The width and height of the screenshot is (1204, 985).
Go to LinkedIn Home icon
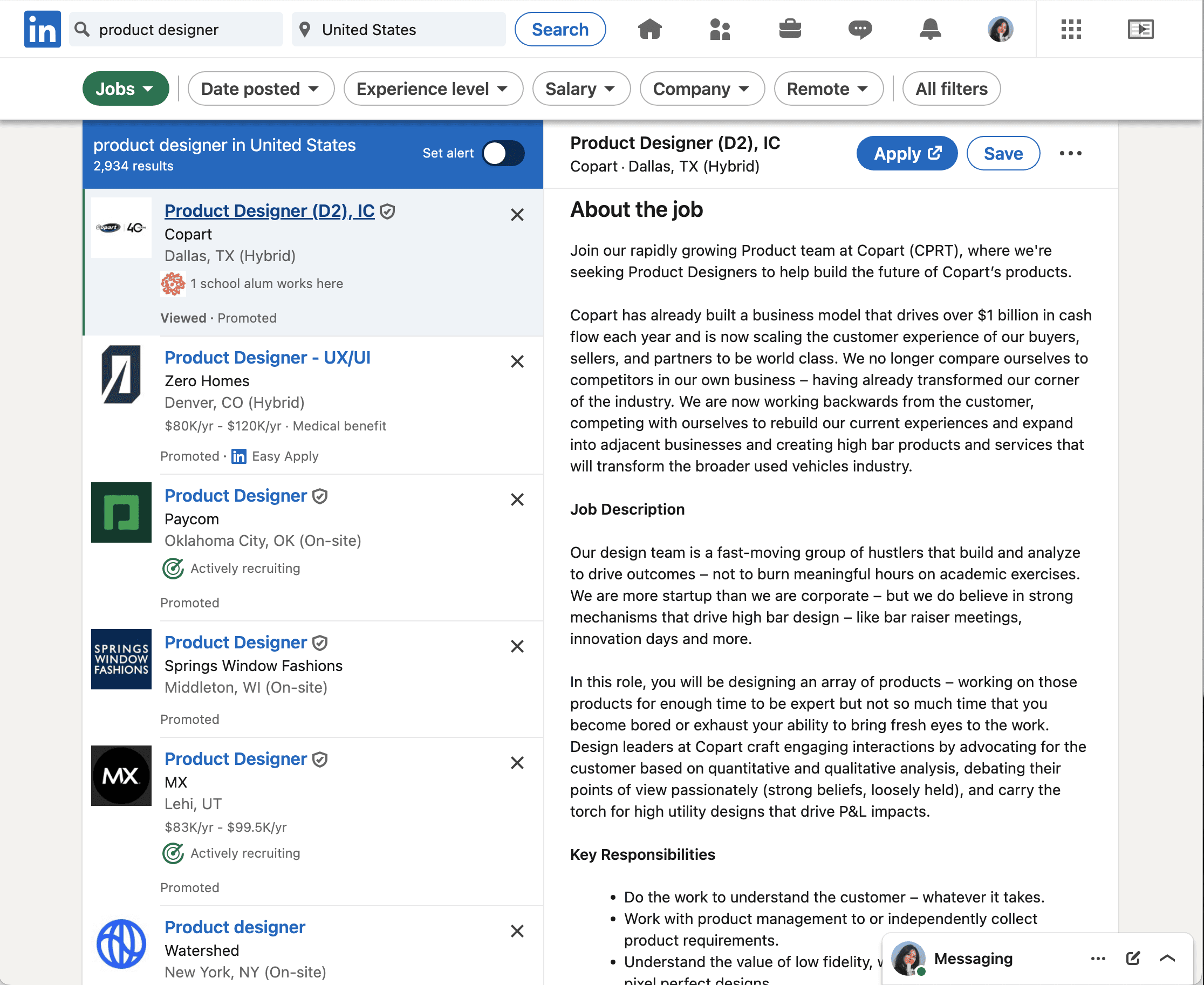click(649, 29)
